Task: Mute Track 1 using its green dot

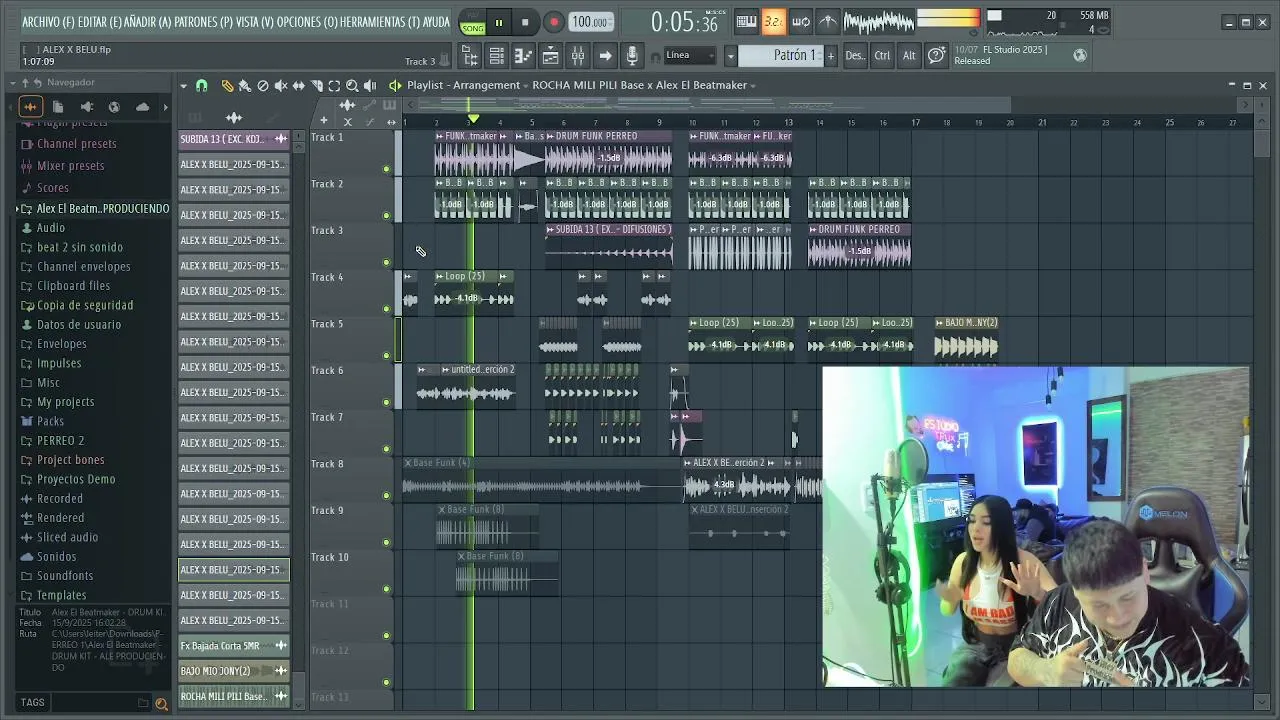Action: click(x=386, y=169)
